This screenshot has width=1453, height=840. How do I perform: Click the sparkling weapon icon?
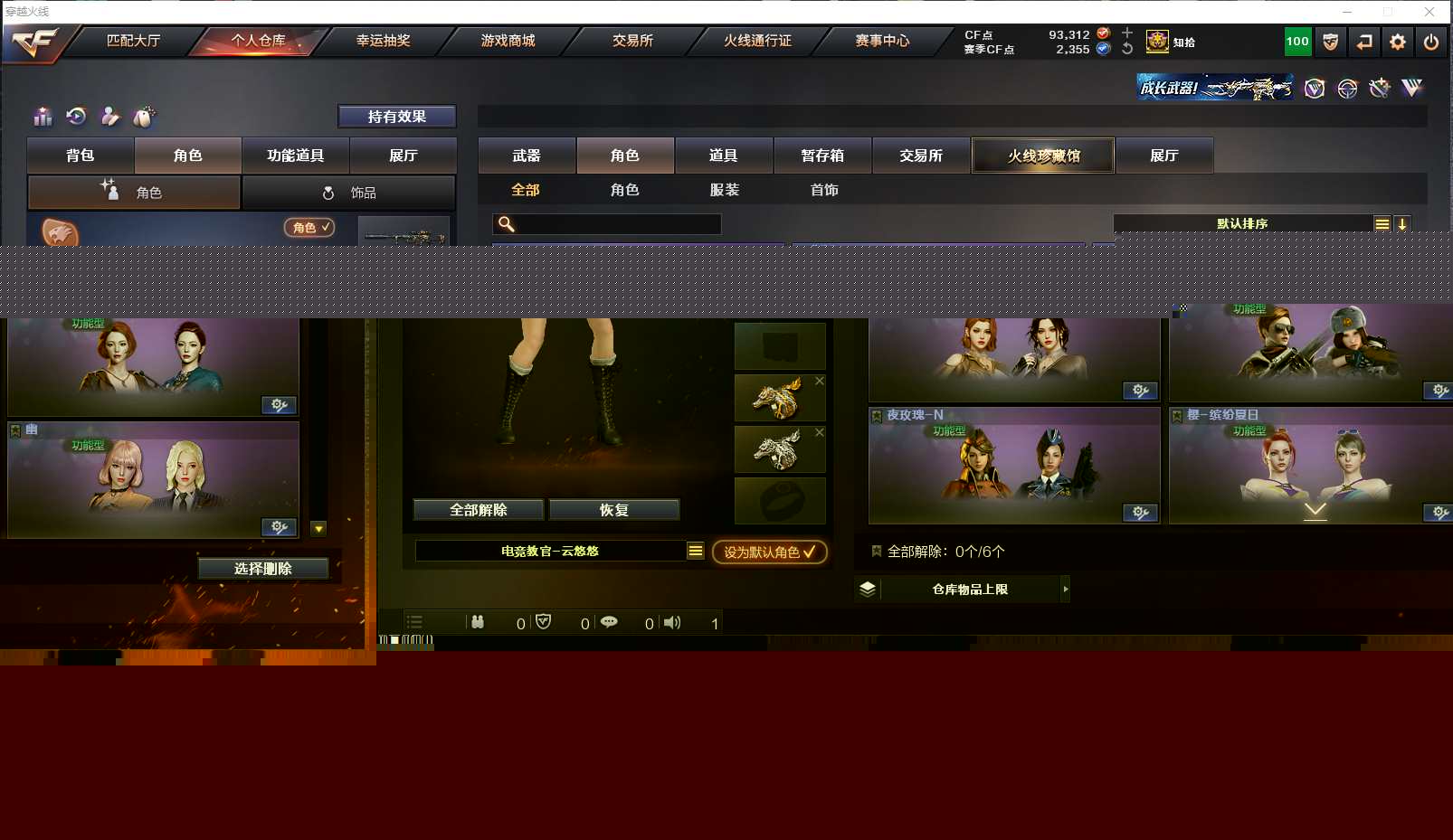(x=1380, y=88)
